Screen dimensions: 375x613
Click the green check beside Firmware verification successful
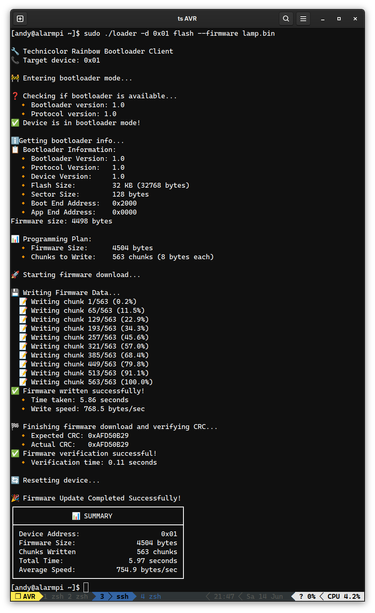pyautogui.click(x=15, y=453)
